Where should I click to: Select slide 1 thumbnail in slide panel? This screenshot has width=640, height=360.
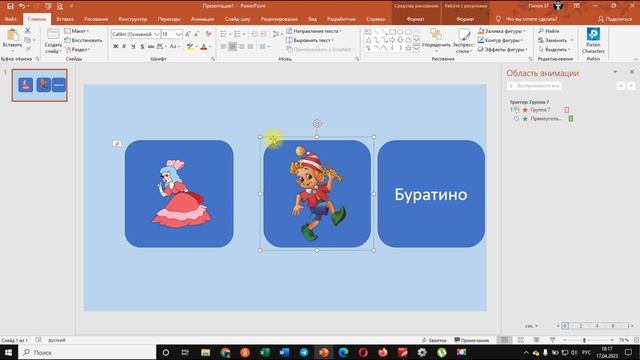tap(40, 85)
